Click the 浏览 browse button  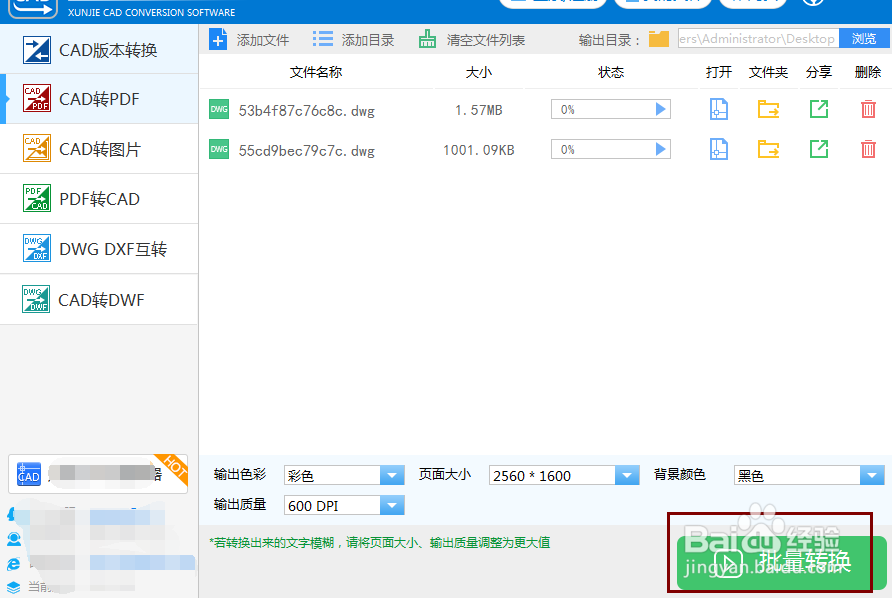point(862,38)
